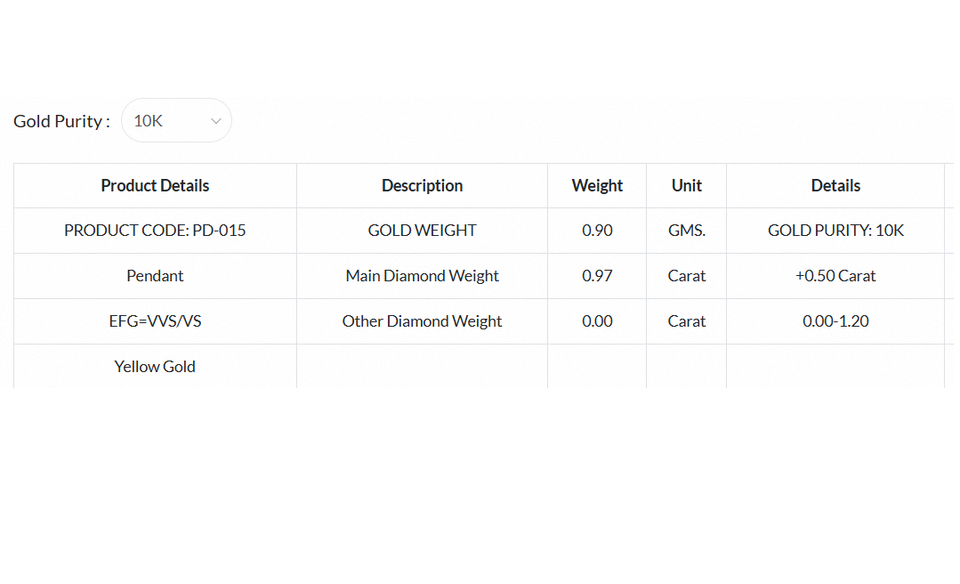Select the 10K value text in dropdown

coord(148,121)
